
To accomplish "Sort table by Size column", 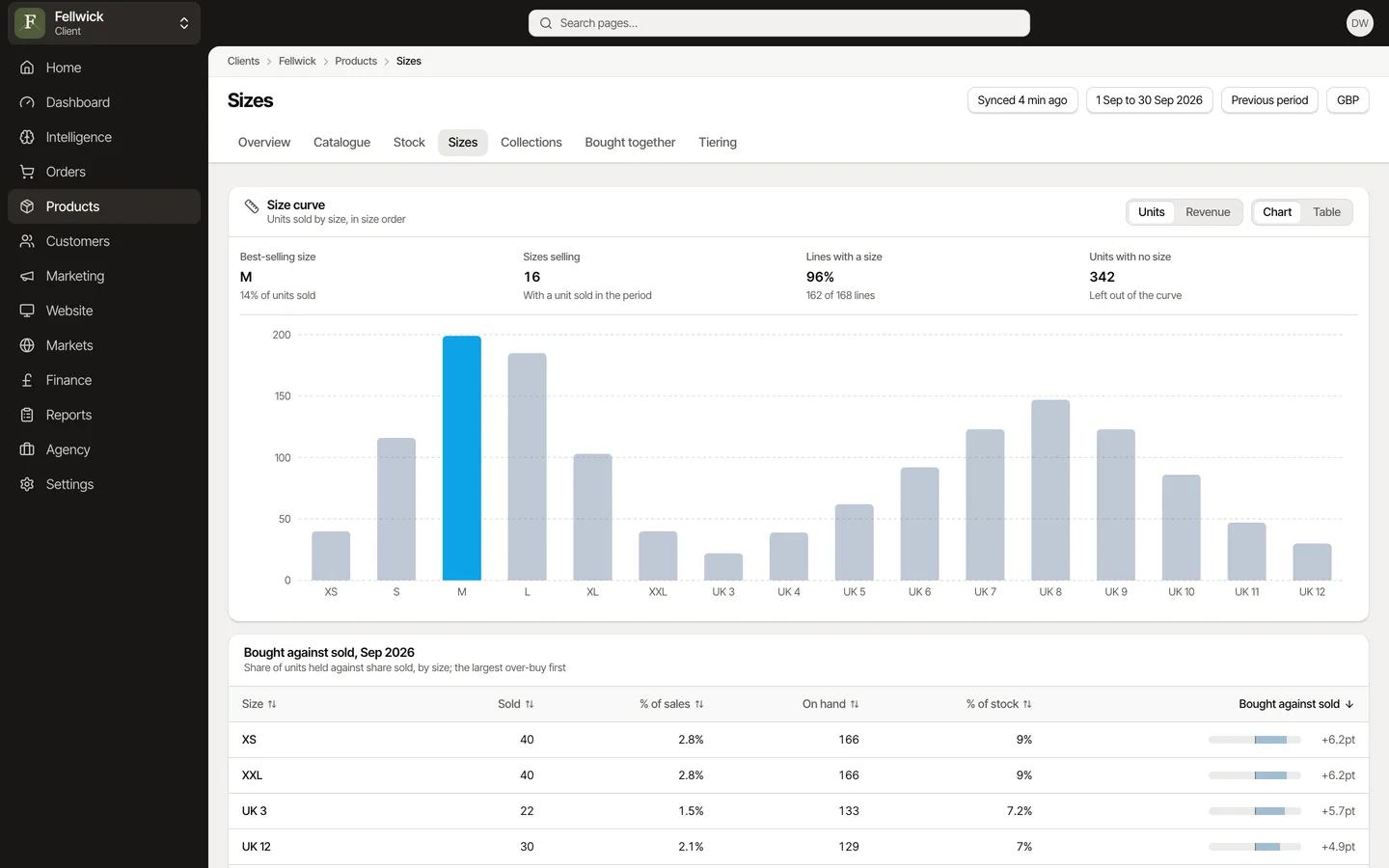I will (x=259, y=704).
